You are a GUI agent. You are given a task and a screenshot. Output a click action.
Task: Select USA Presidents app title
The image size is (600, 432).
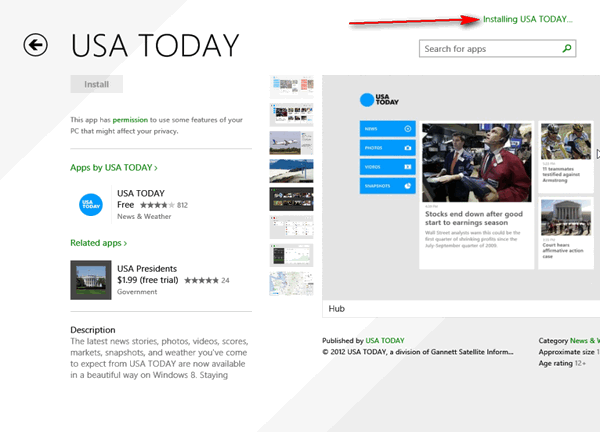(x=147, y=269)
